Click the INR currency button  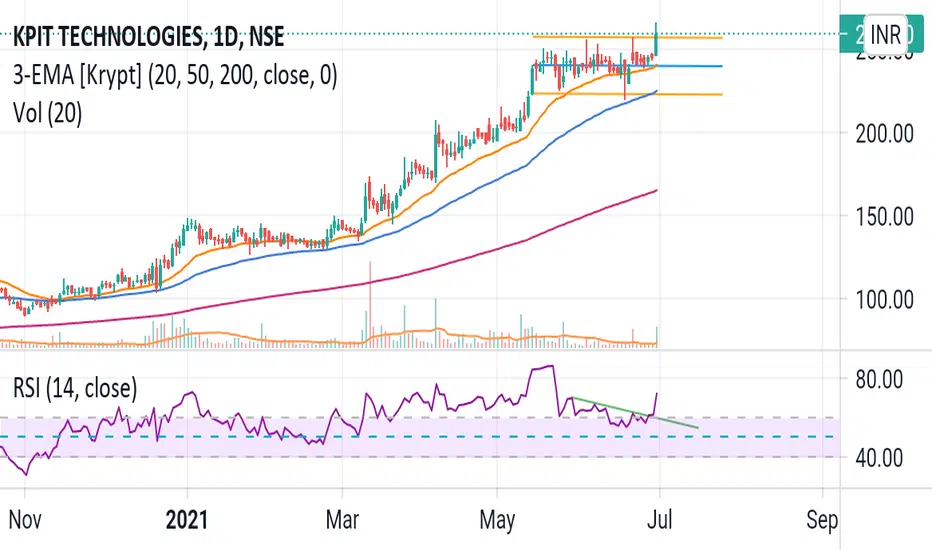click(x=885, y=34)
